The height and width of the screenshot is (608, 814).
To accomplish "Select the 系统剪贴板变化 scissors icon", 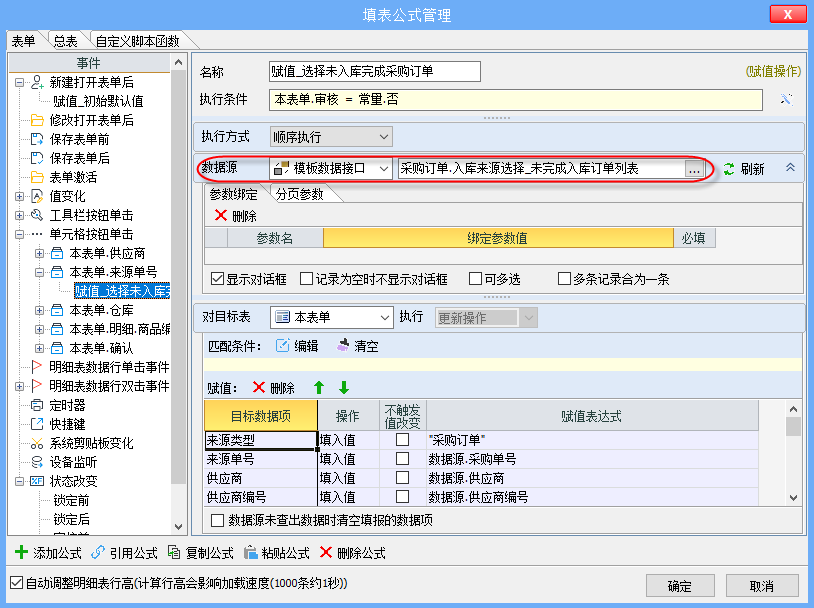I will (37, 443).
